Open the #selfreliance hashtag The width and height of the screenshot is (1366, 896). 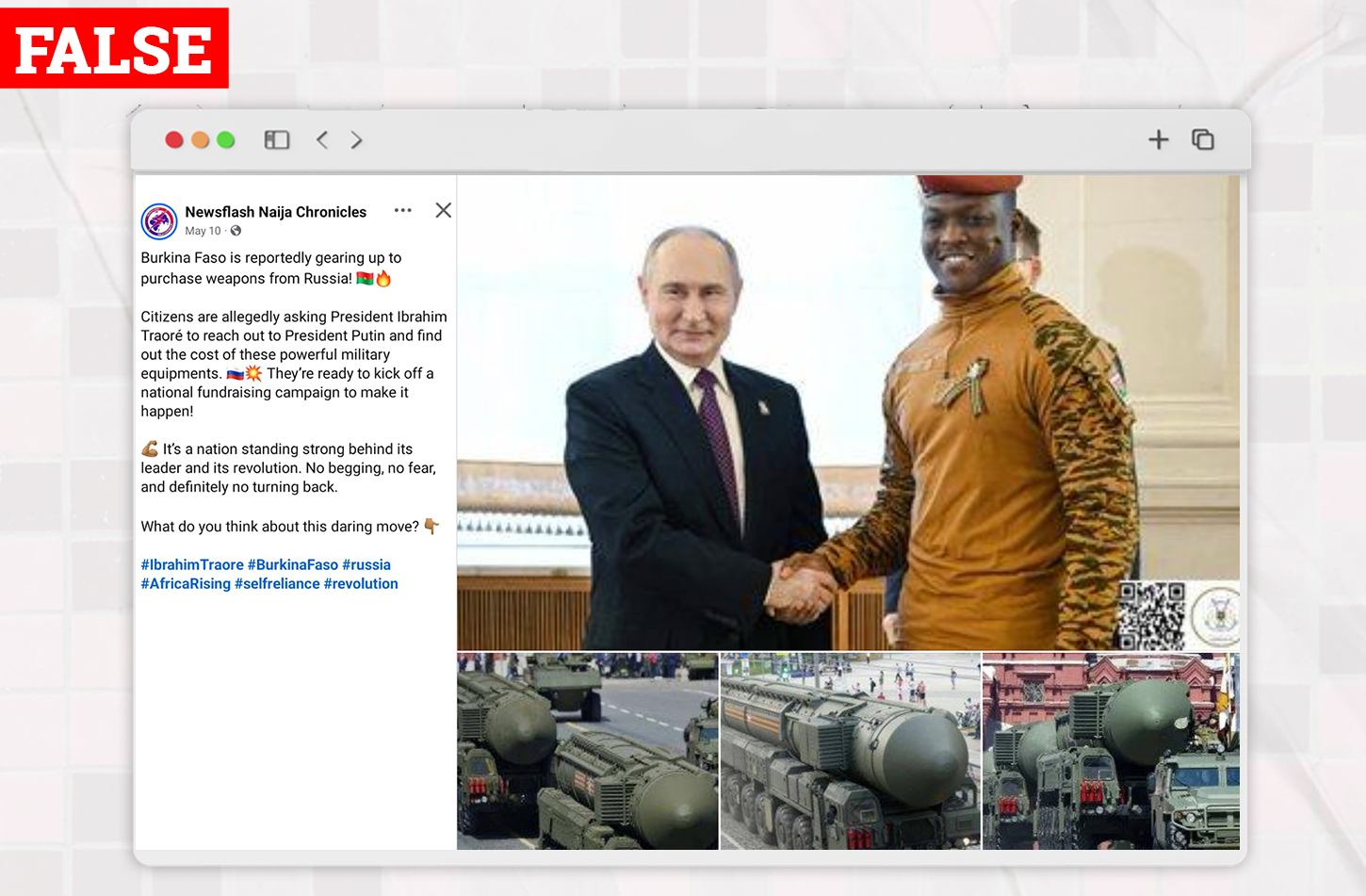click(x=277, y=583)
